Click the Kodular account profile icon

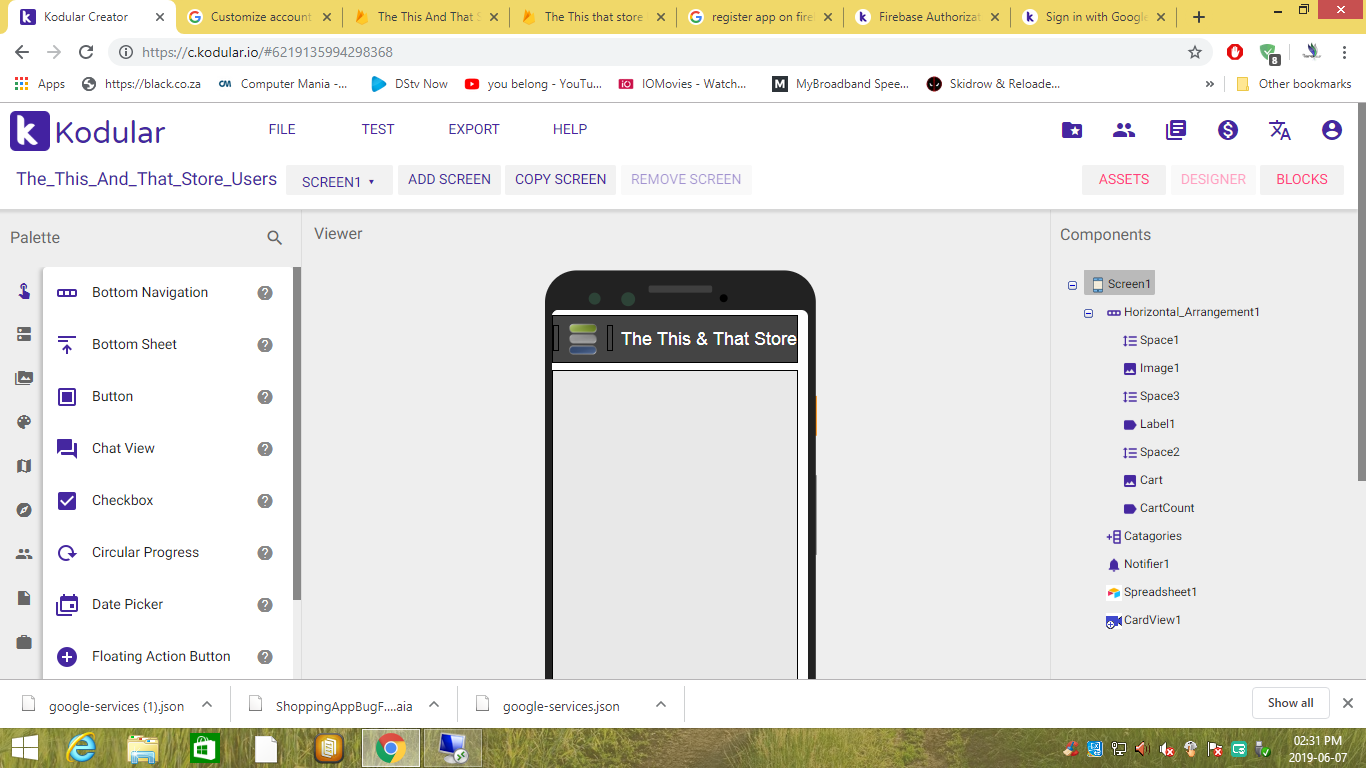[1331, 130]
